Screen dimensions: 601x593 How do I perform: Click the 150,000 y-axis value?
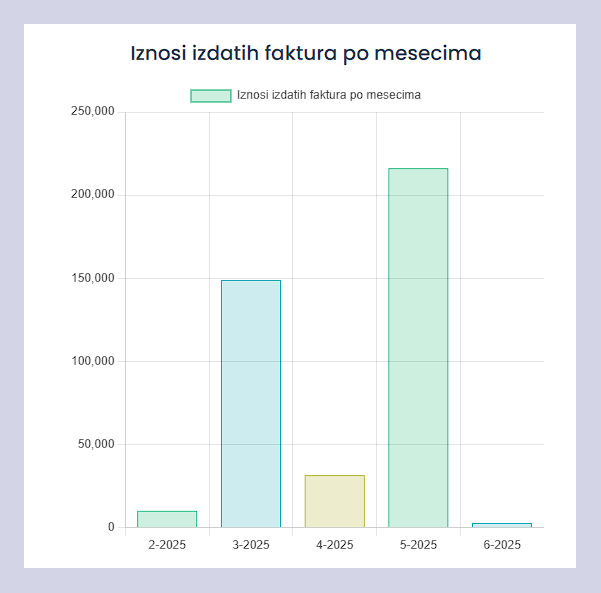(x=93, y=278)
